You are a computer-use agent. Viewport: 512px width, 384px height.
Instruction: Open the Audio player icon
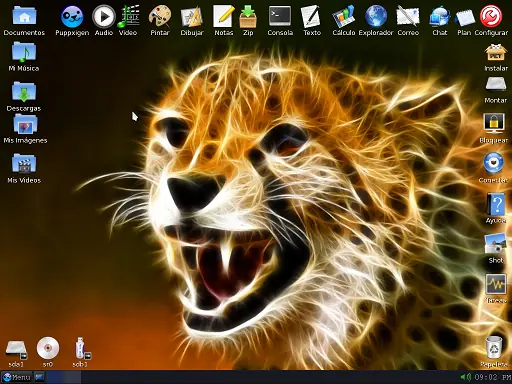pyautogui.click(x=104, y=16)
